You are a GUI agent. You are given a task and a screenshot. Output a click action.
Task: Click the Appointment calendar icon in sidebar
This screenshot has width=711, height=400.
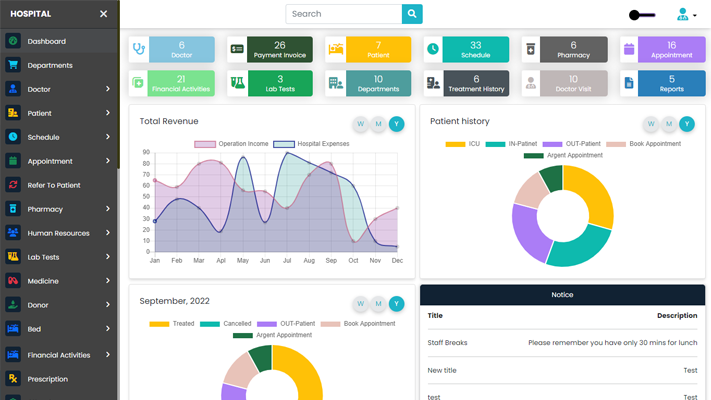(x=13, y=161)
